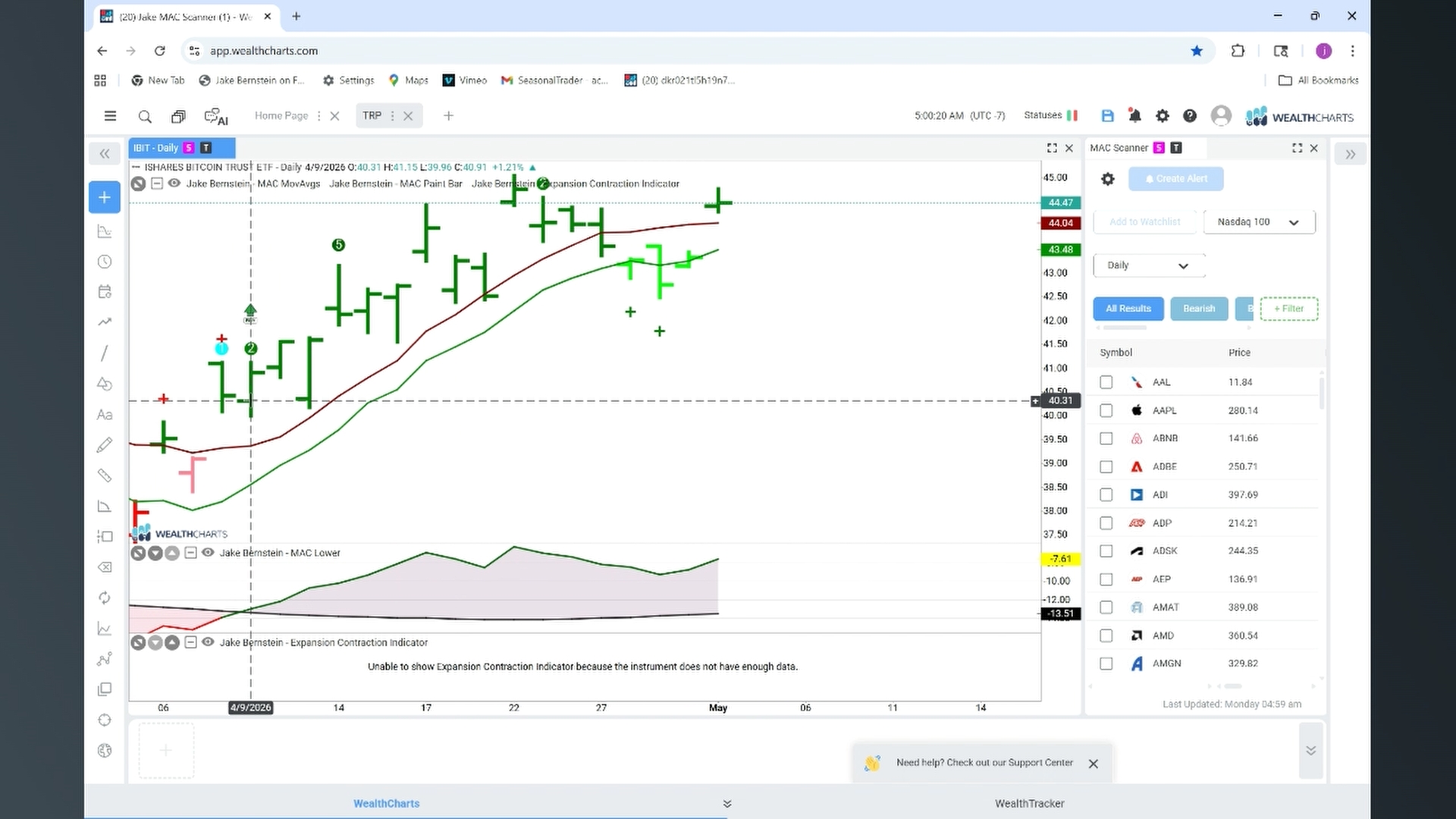Save the layout using the floppy disk icon
1456x819 pixels.
coord(1107,116)
